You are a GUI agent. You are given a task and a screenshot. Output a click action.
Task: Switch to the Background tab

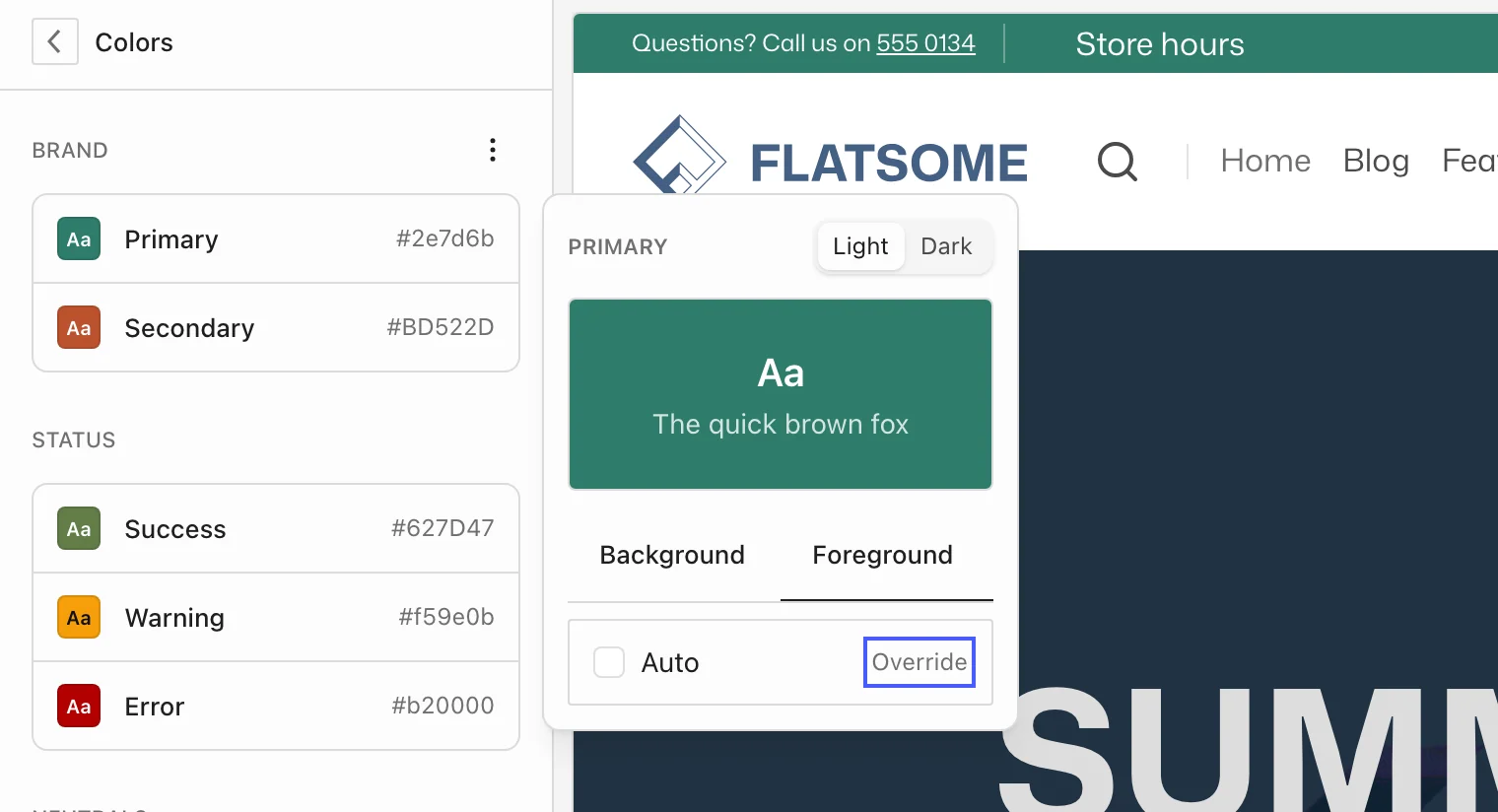pyautogui.click(x=672, y=555)
